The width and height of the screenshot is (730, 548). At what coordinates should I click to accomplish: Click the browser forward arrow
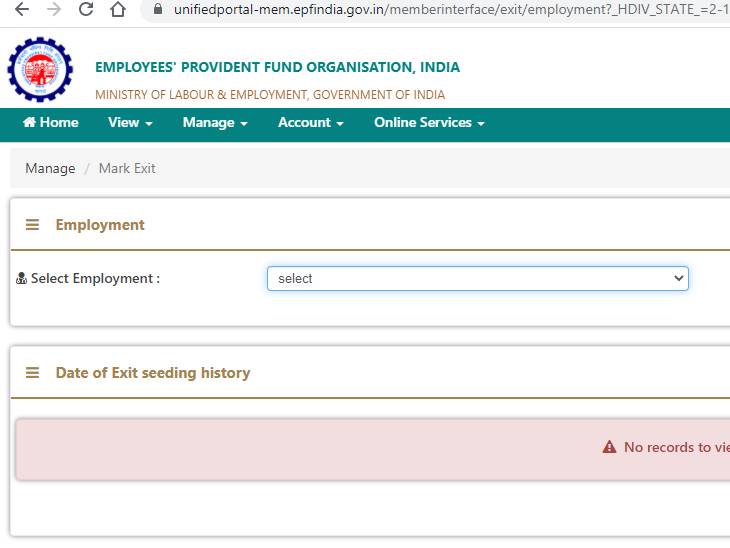pos(54,9)
